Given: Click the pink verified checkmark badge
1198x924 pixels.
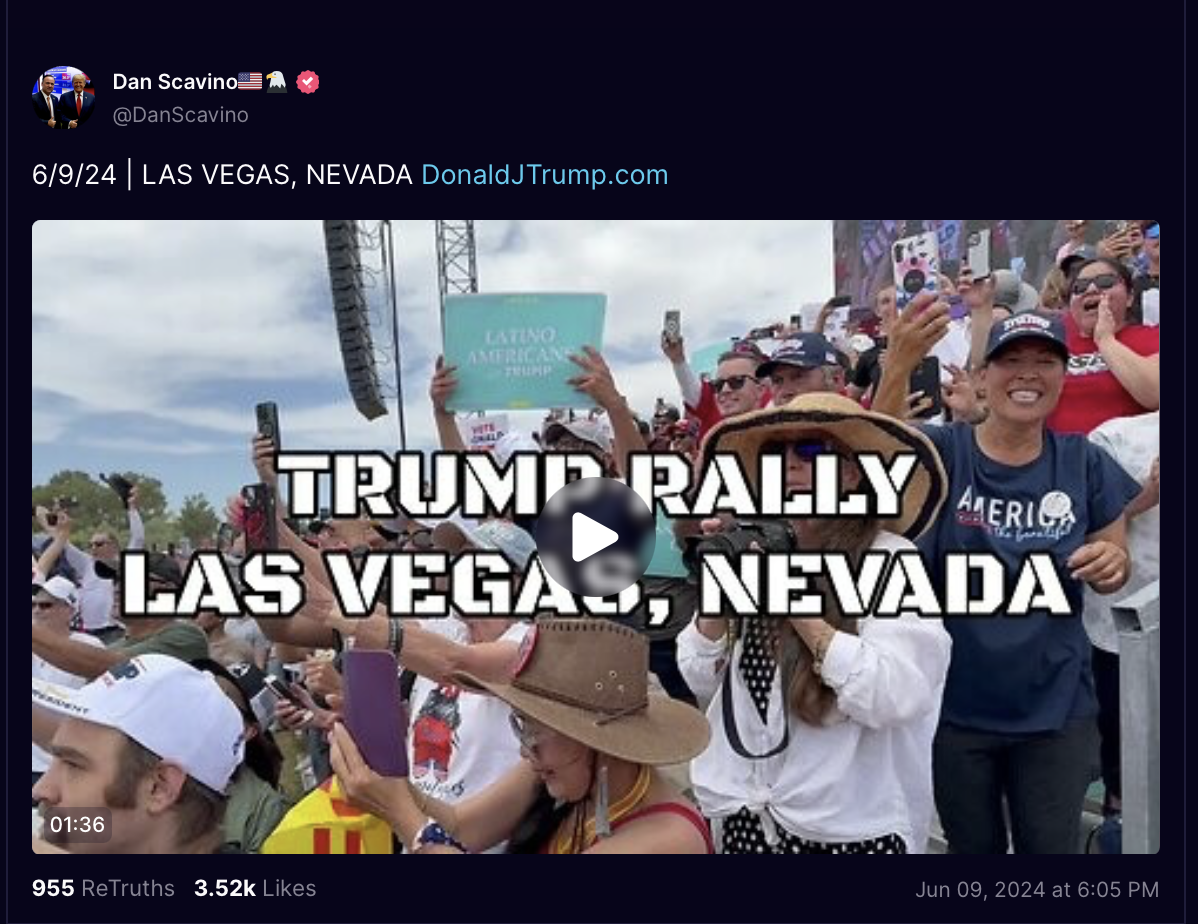Looking at the screenshot, I should (308, 81).
